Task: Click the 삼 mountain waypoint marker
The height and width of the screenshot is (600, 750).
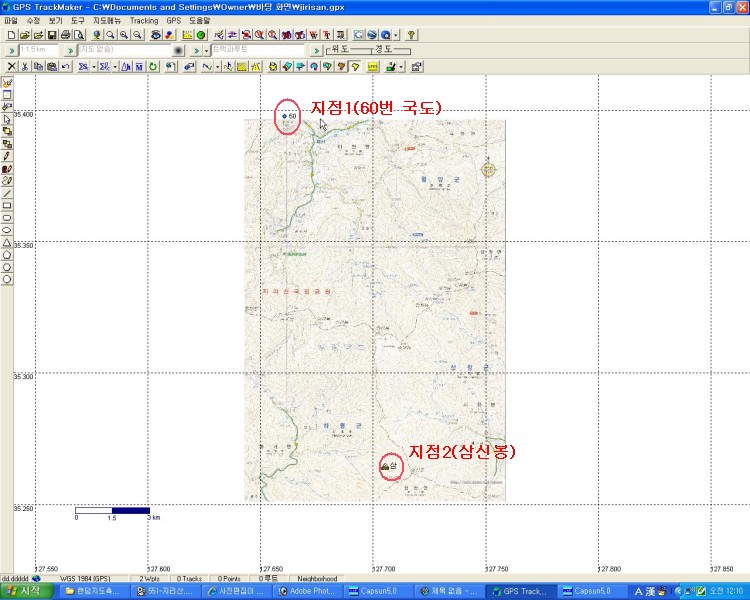Action: 385,466
